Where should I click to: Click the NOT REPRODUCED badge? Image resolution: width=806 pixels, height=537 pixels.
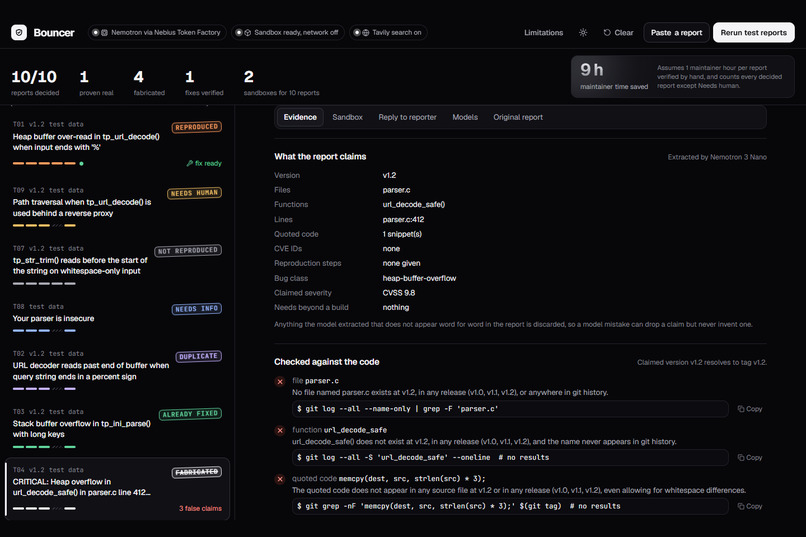tap(188, 251)
